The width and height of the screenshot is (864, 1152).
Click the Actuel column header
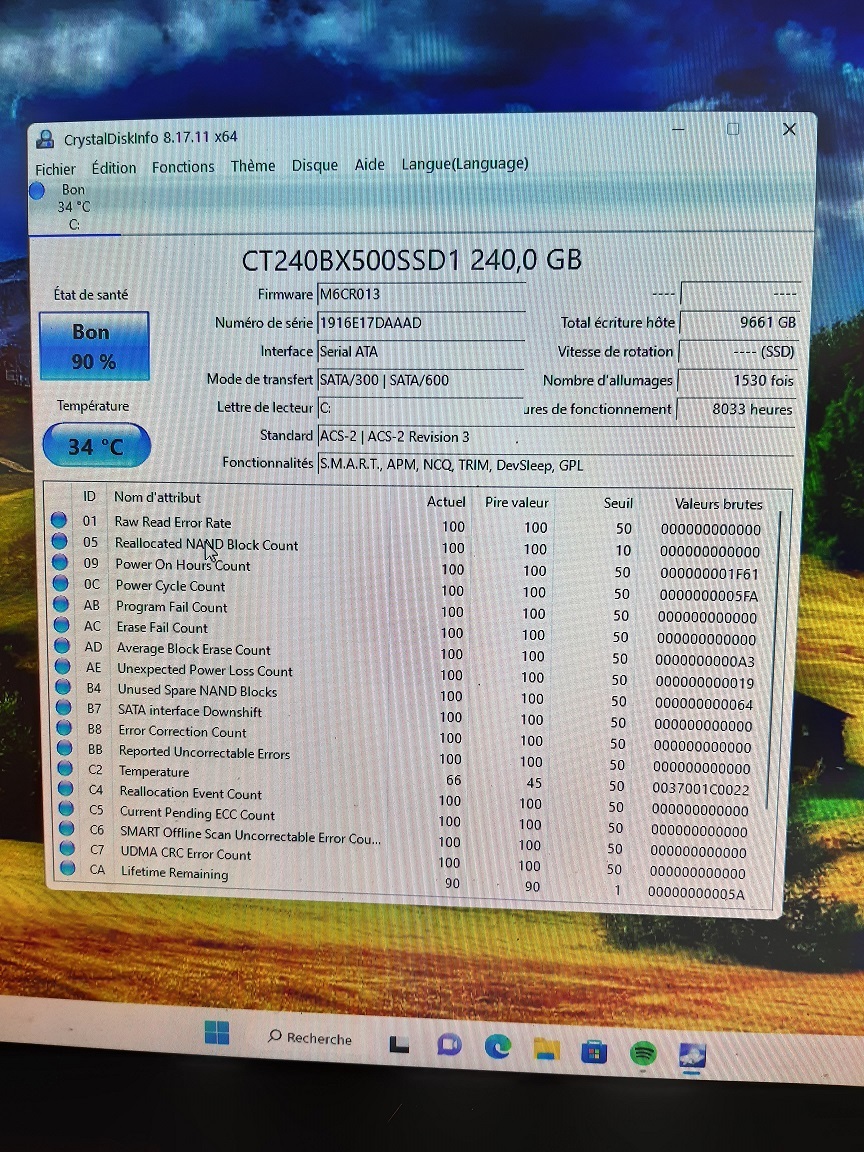(446, 502)
